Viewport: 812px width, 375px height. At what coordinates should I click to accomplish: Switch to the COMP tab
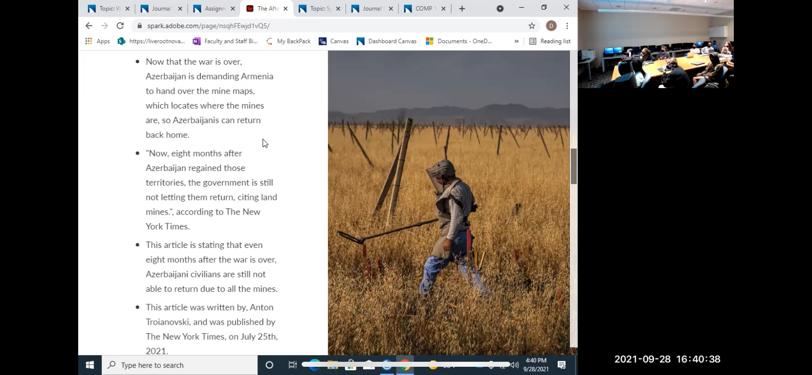coord(424,8)
